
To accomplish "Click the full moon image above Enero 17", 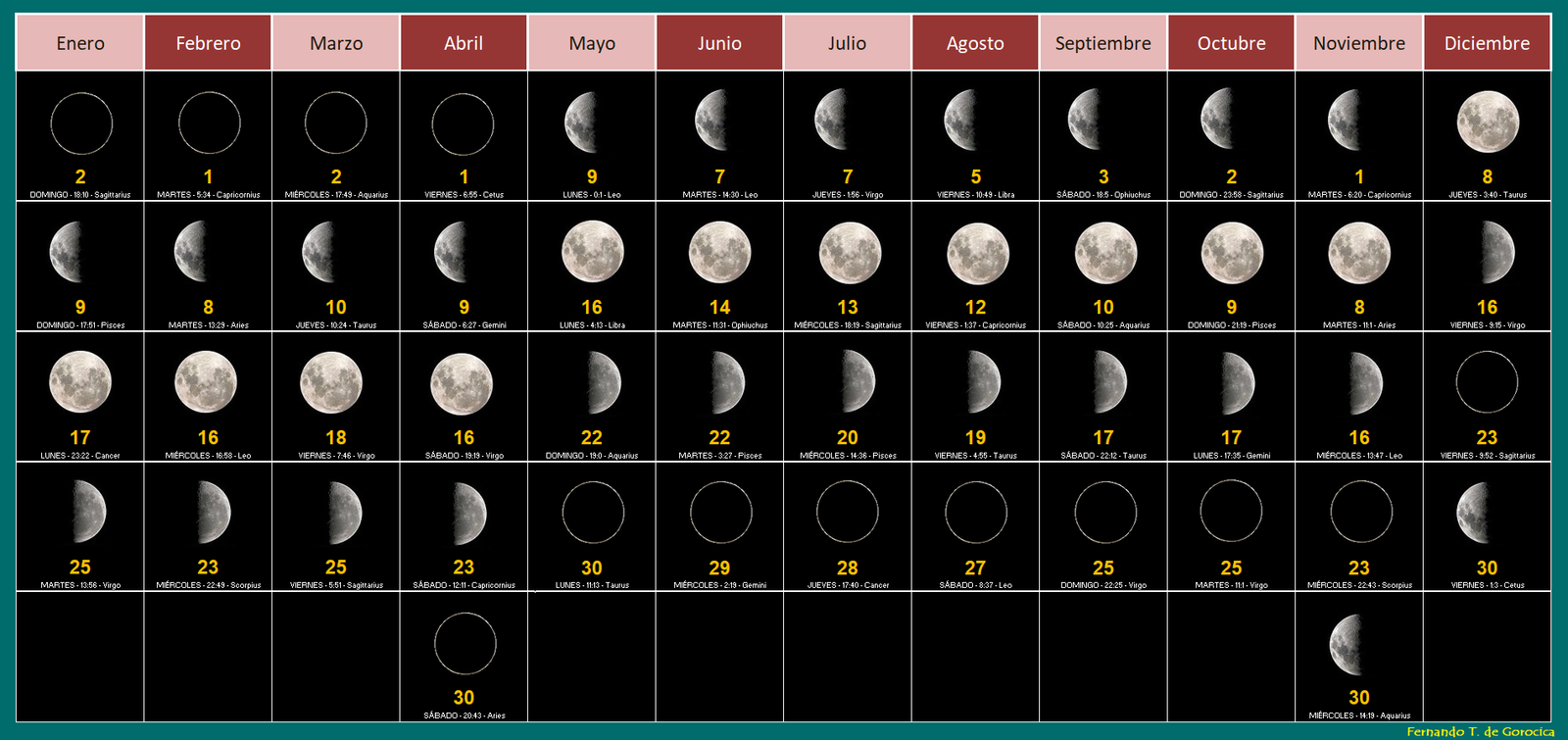I will 80,383.
